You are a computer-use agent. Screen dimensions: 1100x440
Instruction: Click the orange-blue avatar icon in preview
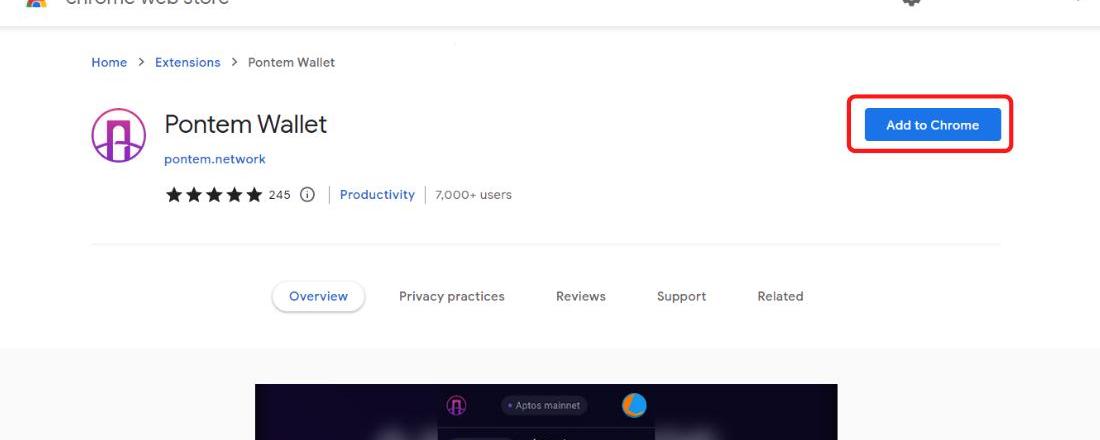click(x=634, y=405)
